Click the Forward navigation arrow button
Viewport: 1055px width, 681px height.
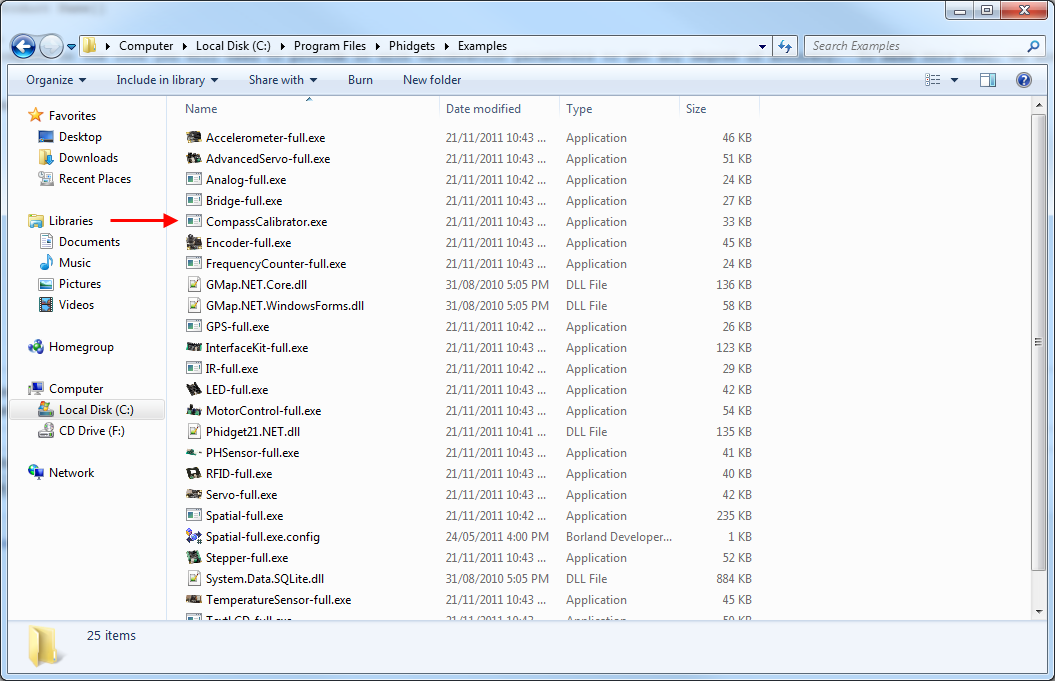52,46
